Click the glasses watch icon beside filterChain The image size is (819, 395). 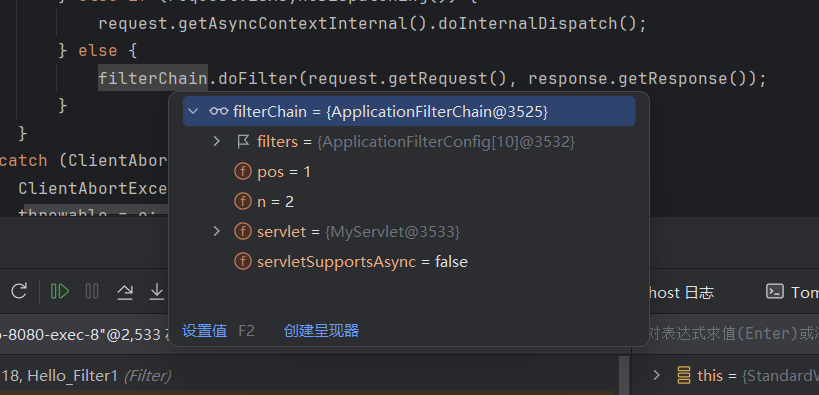(x=218, y=111)
